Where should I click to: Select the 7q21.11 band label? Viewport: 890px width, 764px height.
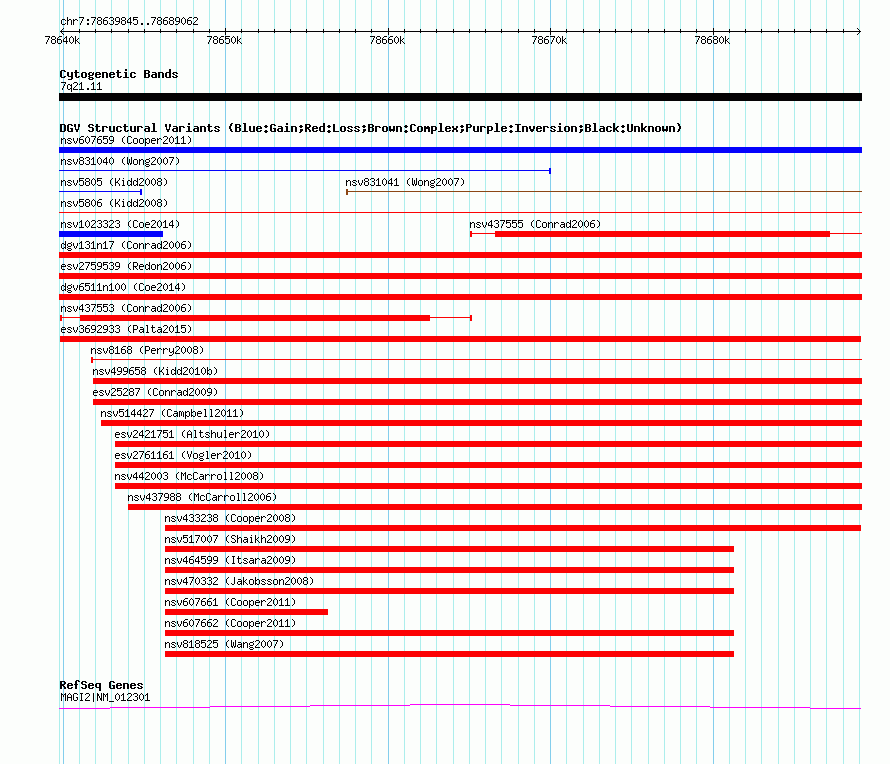point(81,86)
